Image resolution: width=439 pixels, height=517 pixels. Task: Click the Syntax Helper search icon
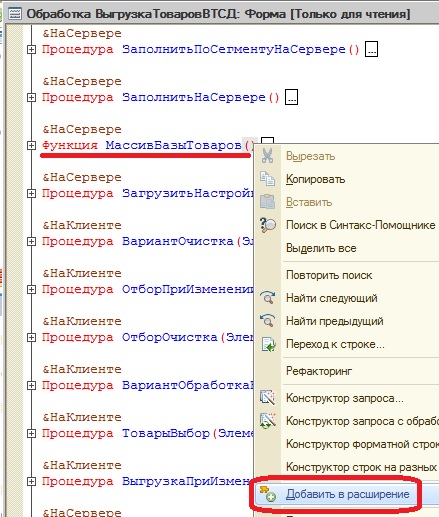click(x=268, y=225)
